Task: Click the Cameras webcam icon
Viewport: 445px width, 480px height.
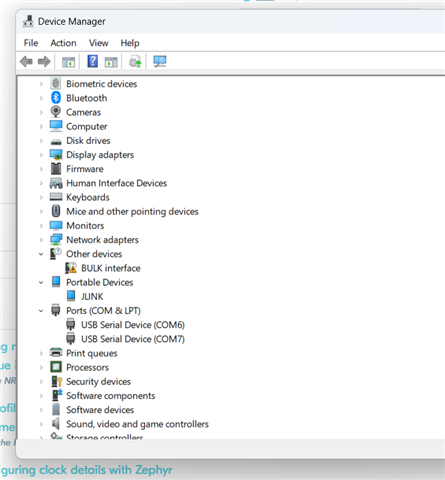Action: (56, 112)
